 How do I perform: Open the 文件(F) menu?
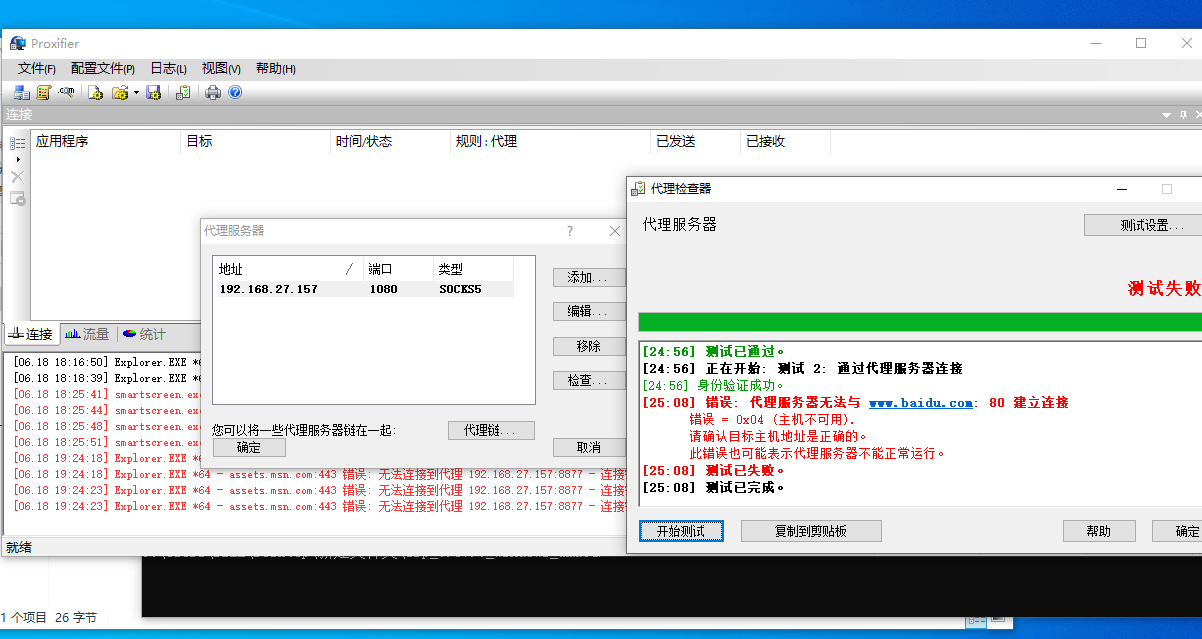(37, 69)
